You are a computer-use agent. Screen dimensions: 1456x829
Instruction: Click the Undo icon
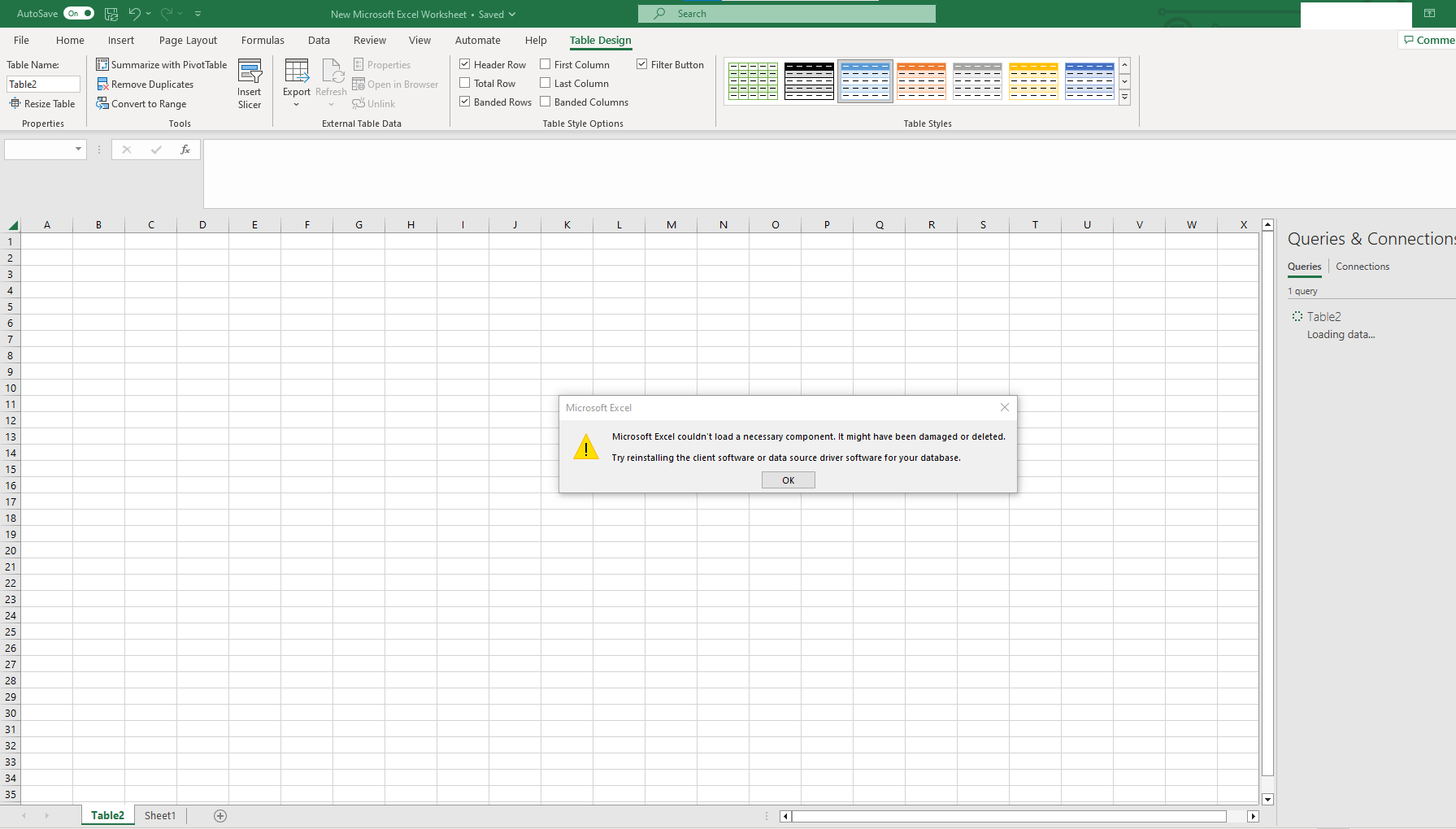click(x=133, y=13)
